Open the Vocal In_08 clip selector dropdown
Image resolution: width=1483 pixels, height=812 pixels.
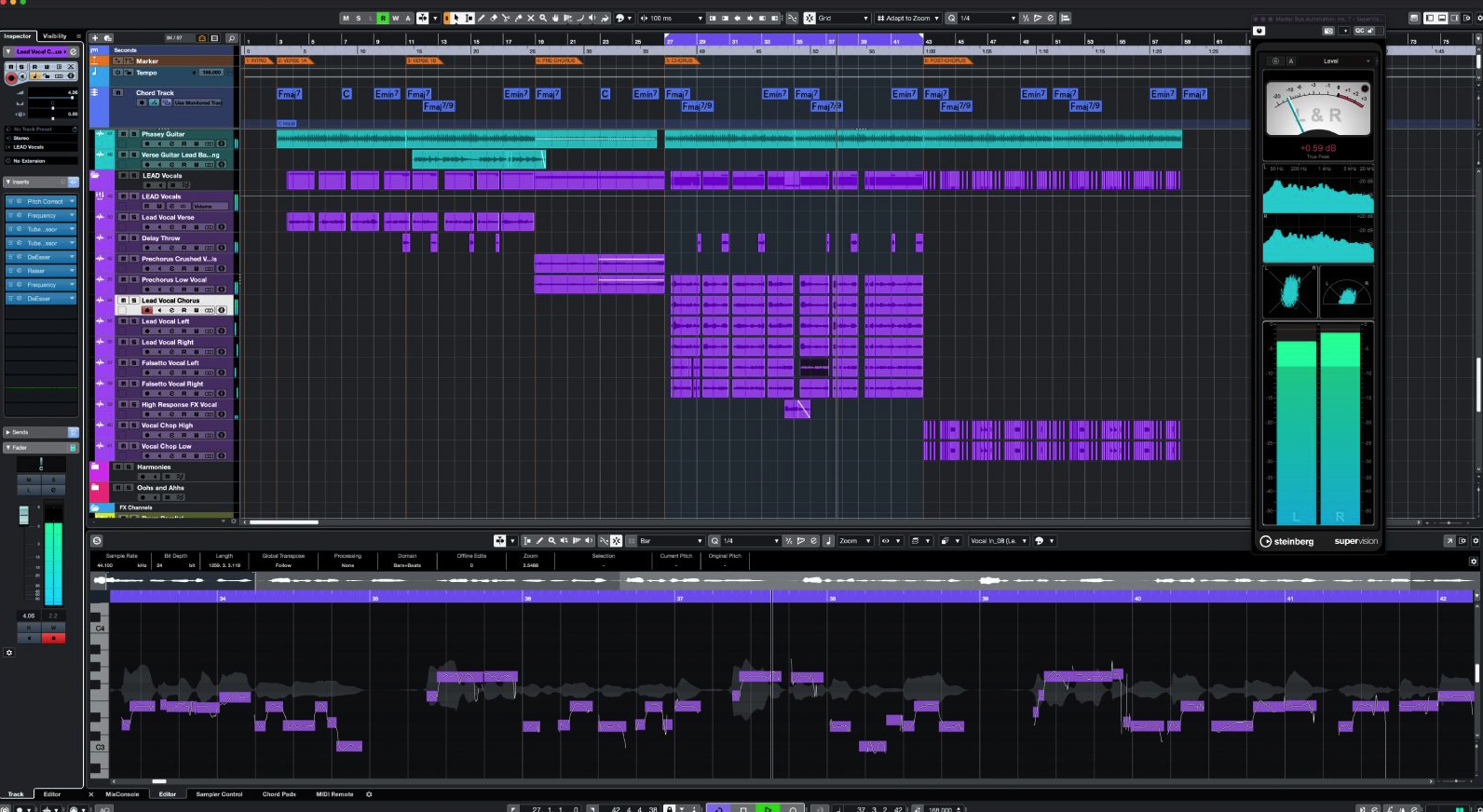999,541
